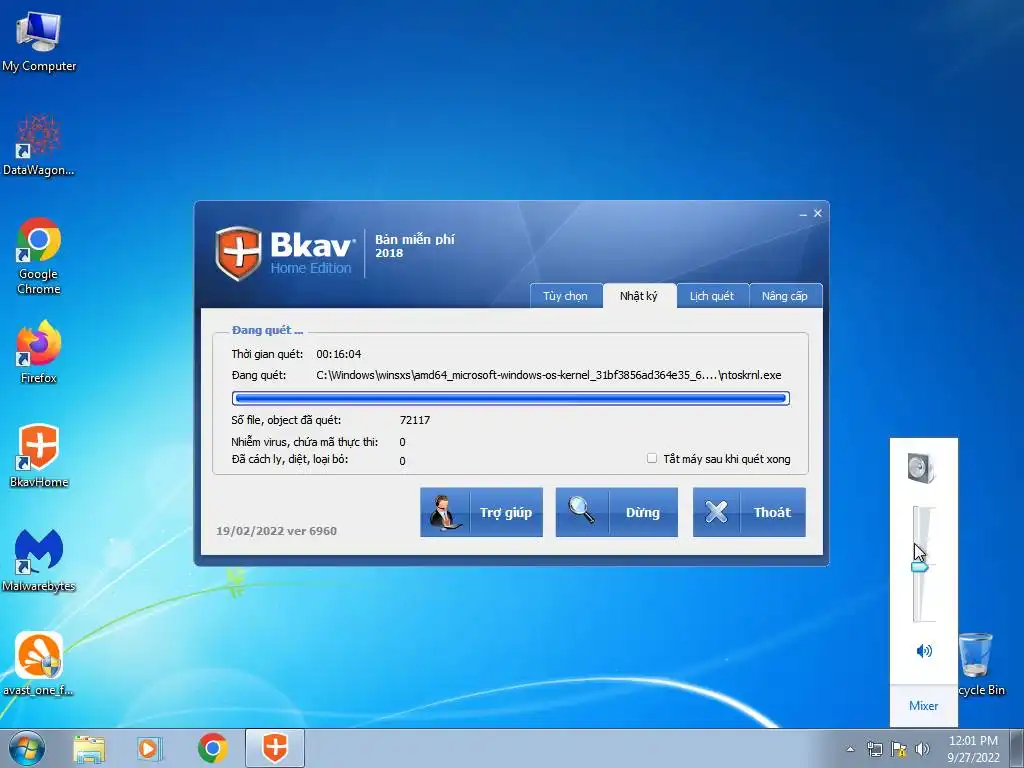Click the scanned file count 72117
The width and height of the screenshot is (1024, 768).
coord(415,420)
